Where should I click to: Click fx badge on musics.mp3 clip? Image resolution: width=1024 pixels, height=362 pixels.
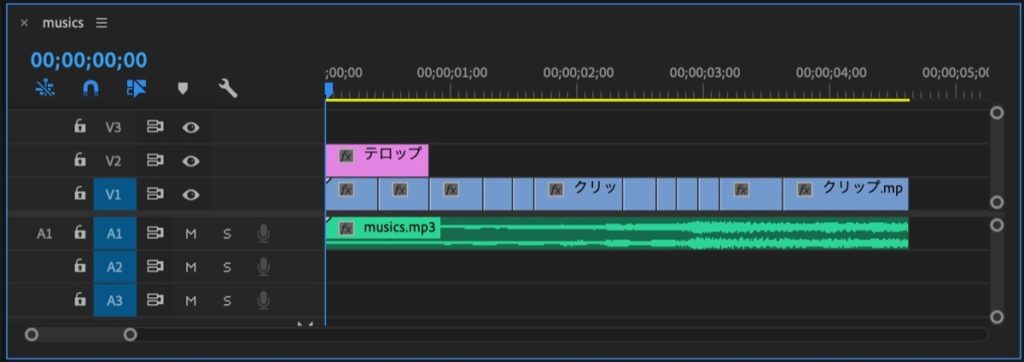click(346, 229)
